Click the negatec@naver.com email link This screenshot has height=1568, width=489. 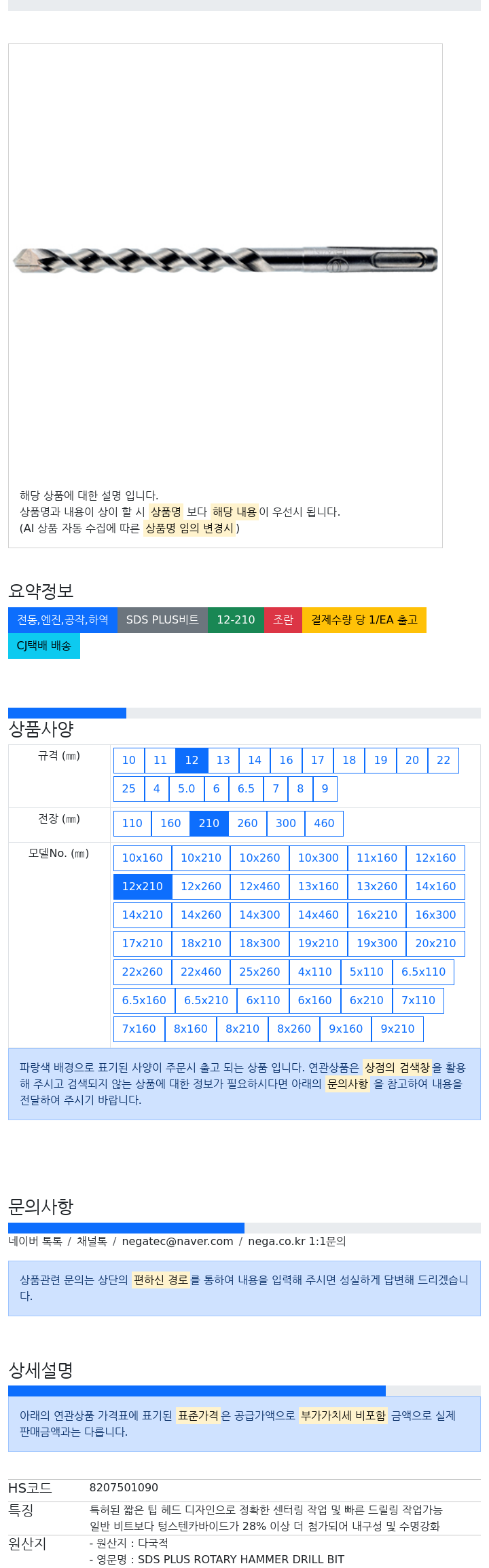click(x=177, y=1241)
